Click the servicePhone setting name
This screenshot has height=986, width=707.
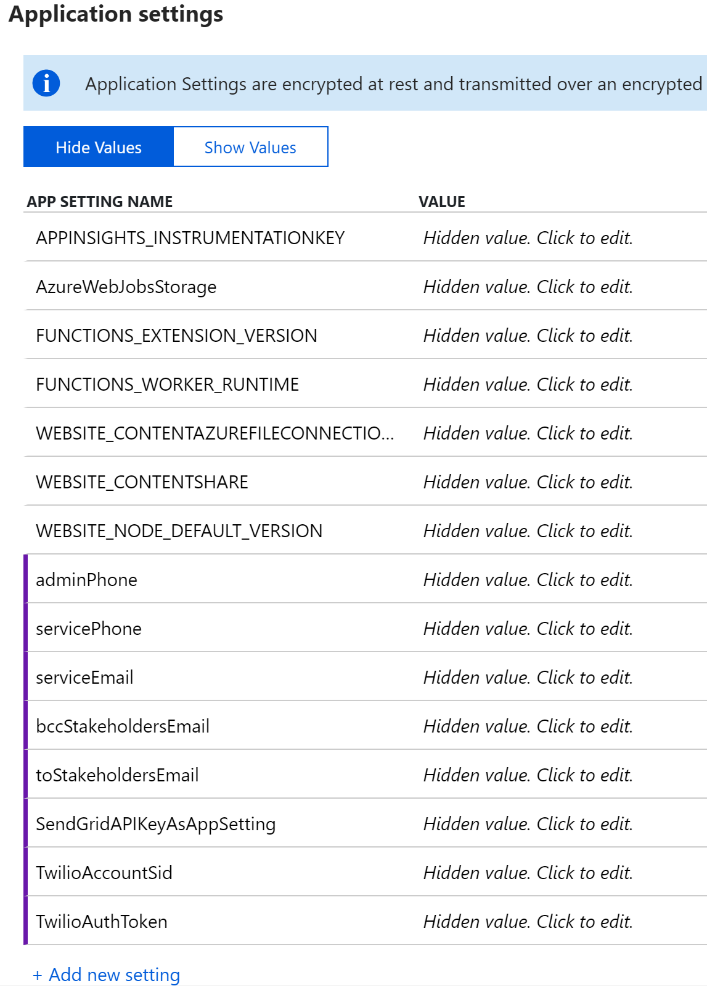(x=89, y=629)
